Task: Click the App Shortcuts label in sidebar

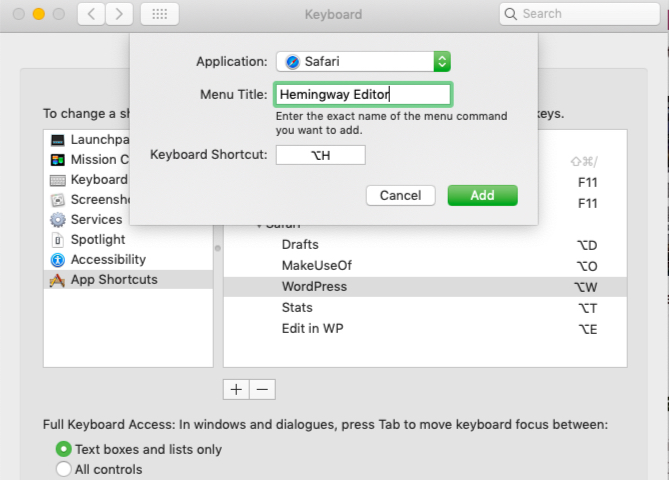Action: coord(114,279)
